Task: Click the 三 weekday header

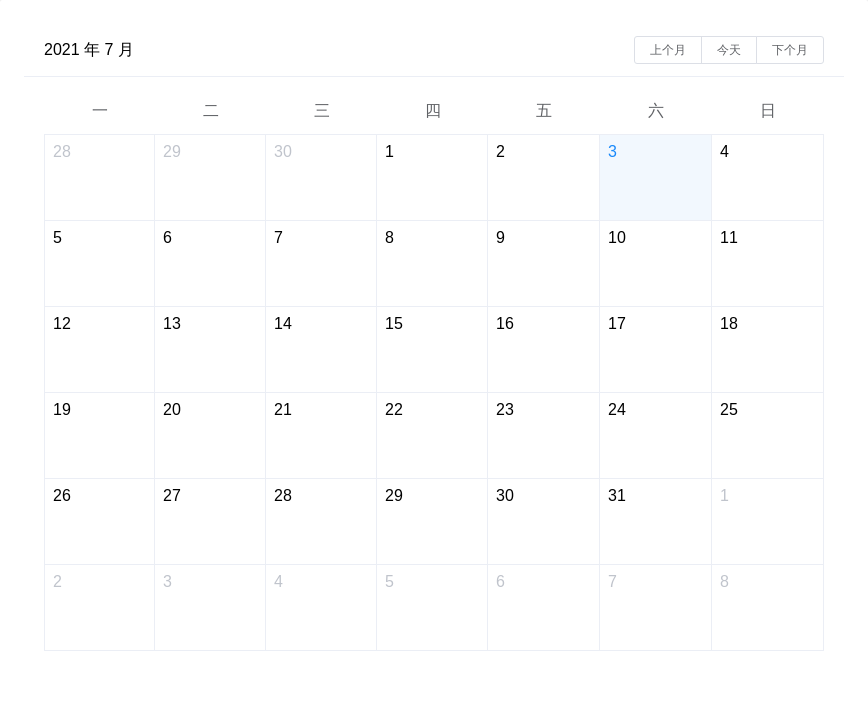Action: (322, 111)
